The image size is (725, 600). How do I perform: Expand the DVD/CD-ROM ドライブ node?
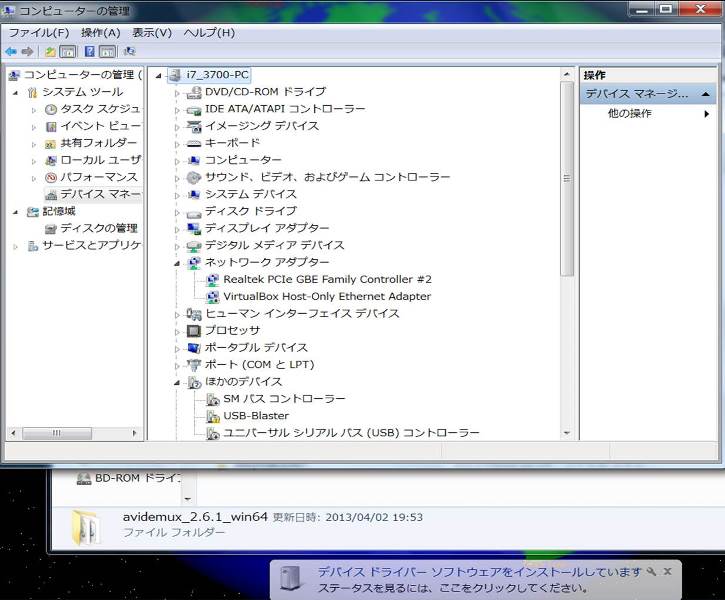coord(177,93)
